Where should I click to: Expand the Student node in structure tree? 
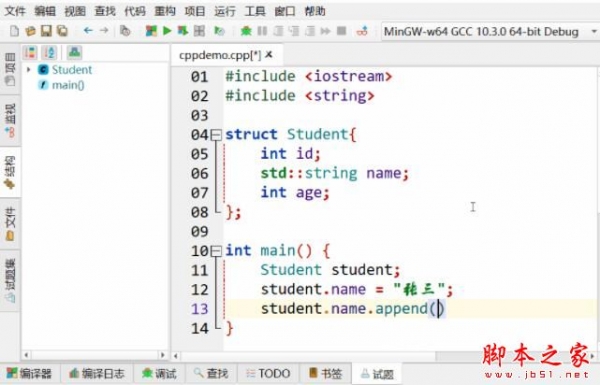point(28,70)
